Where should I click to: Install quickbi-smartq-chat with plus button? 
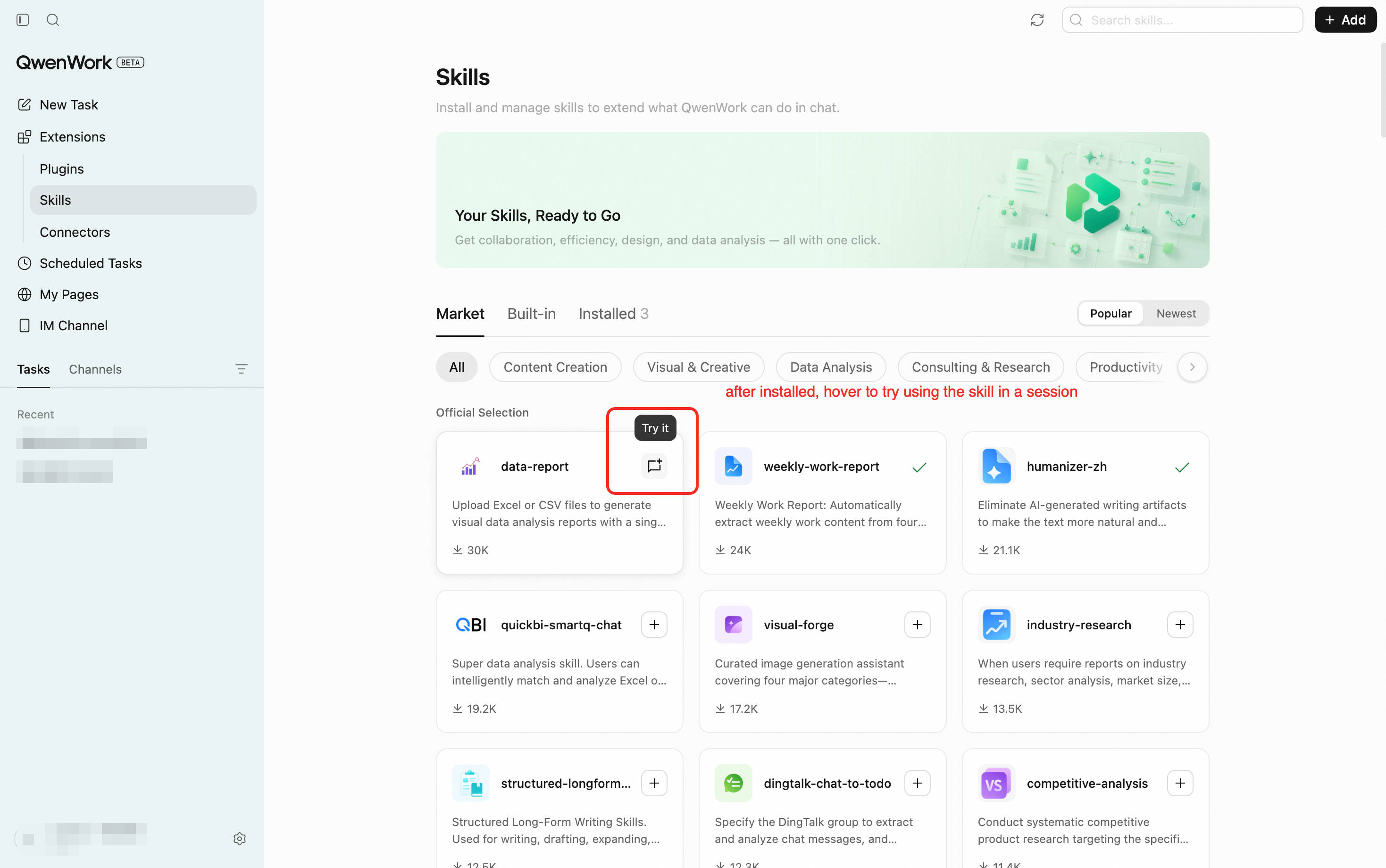[654, 625]
